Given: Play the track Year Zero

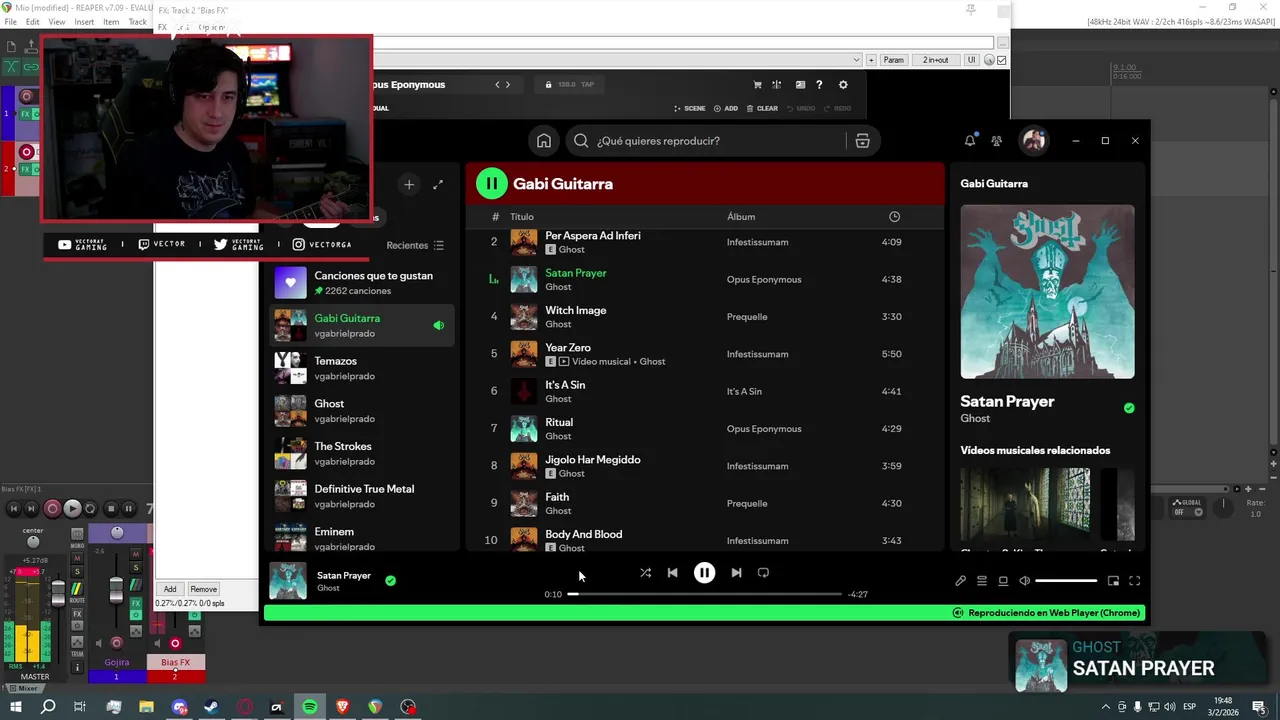Looking at the screenshot, I should click(x=705, y=354).
